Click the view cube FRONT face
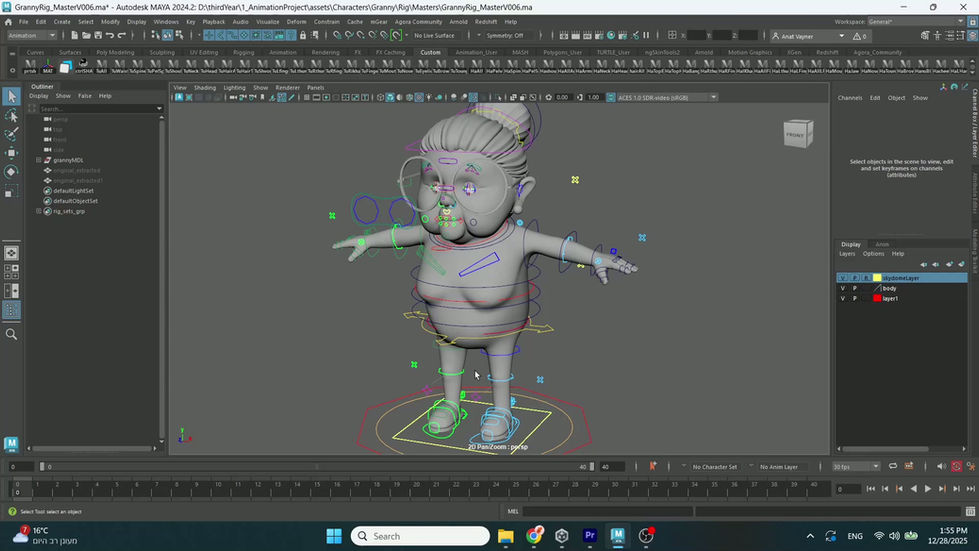The image size is (979, 551). (x=794, y=134)
